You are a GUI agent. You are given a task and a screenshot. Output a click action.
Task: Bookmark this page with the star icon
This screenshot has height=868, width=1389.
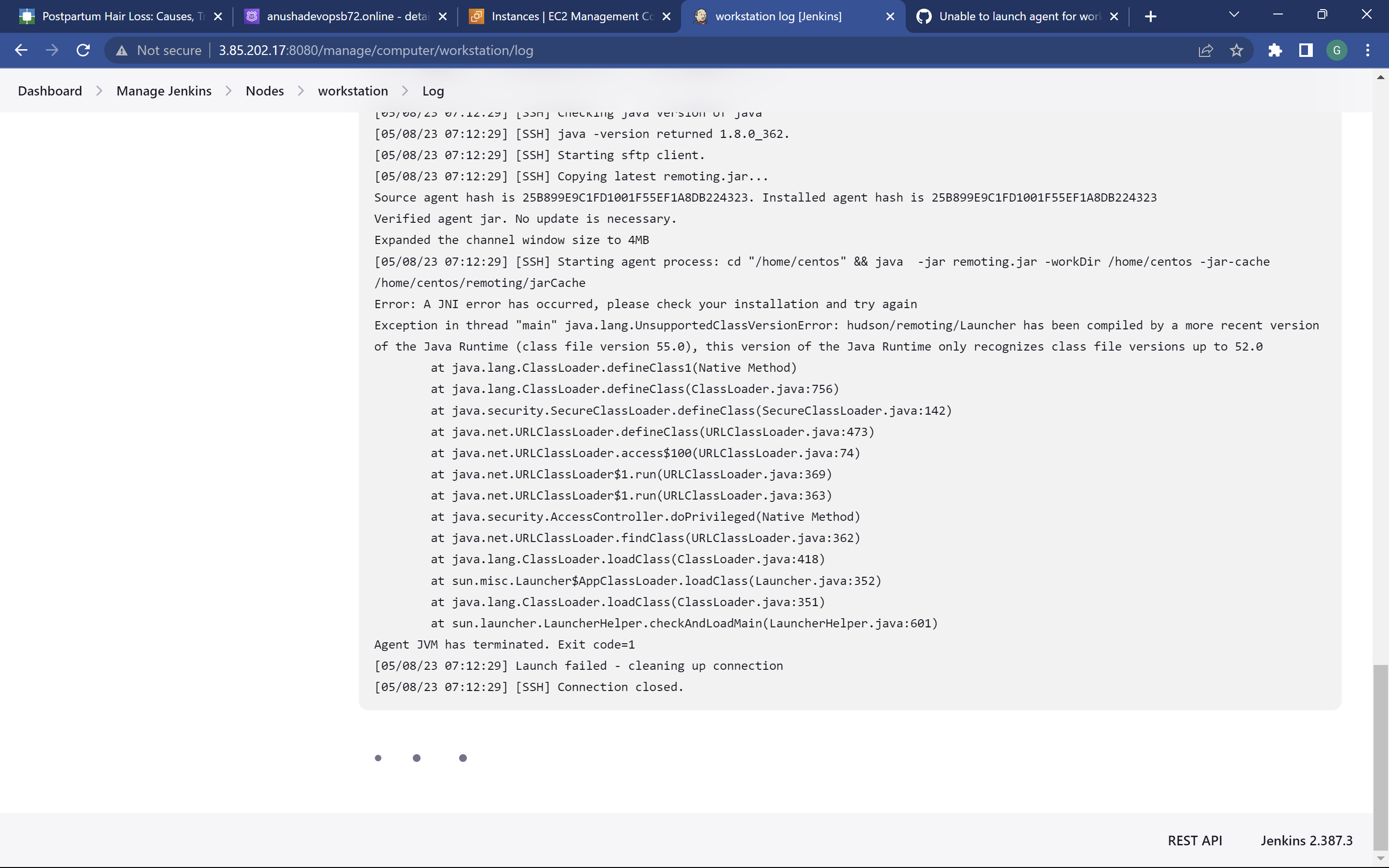1236,51
